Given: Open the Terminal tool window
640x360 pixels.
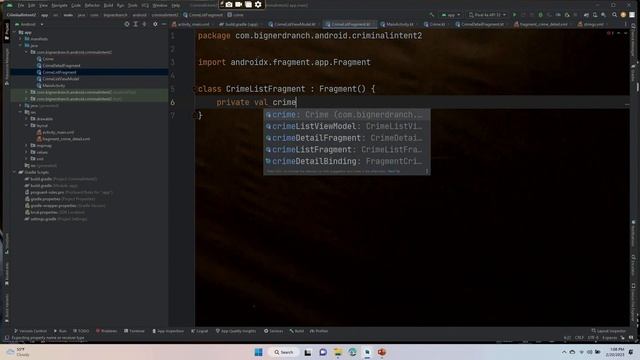Looking at the screenshot, I should 134,331.
